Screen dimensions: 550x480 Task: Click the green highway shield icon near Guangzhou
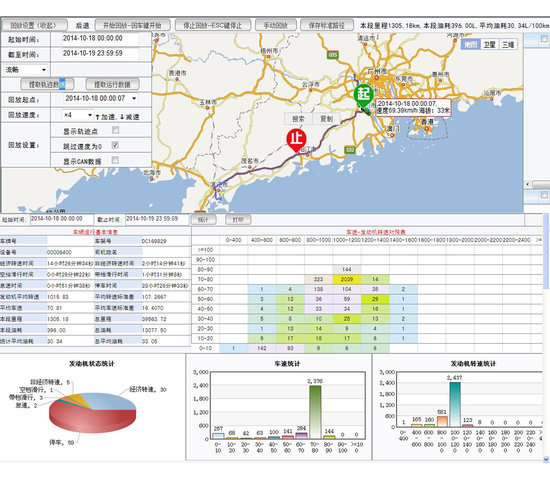[333, 55]
